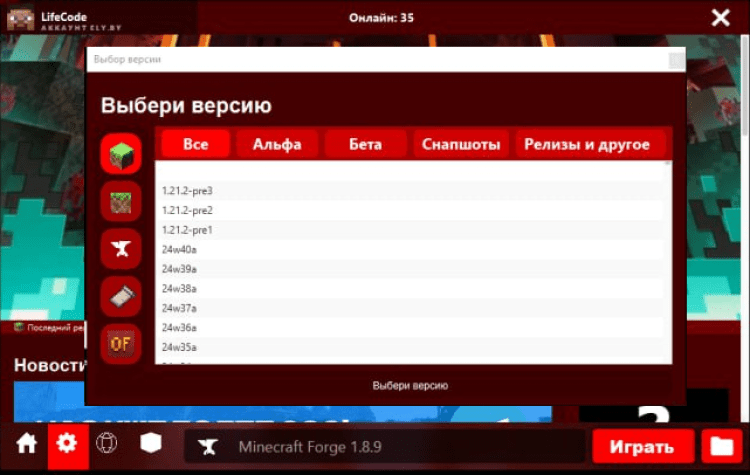Open settings via the gear icon

(x=68, y=445)
